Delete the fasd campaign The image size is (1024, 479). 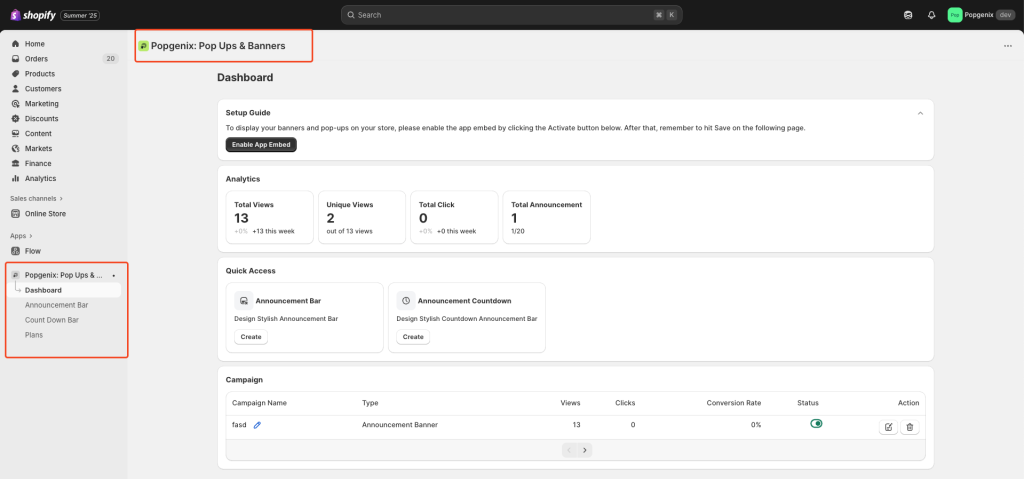(x=910, y=427)
